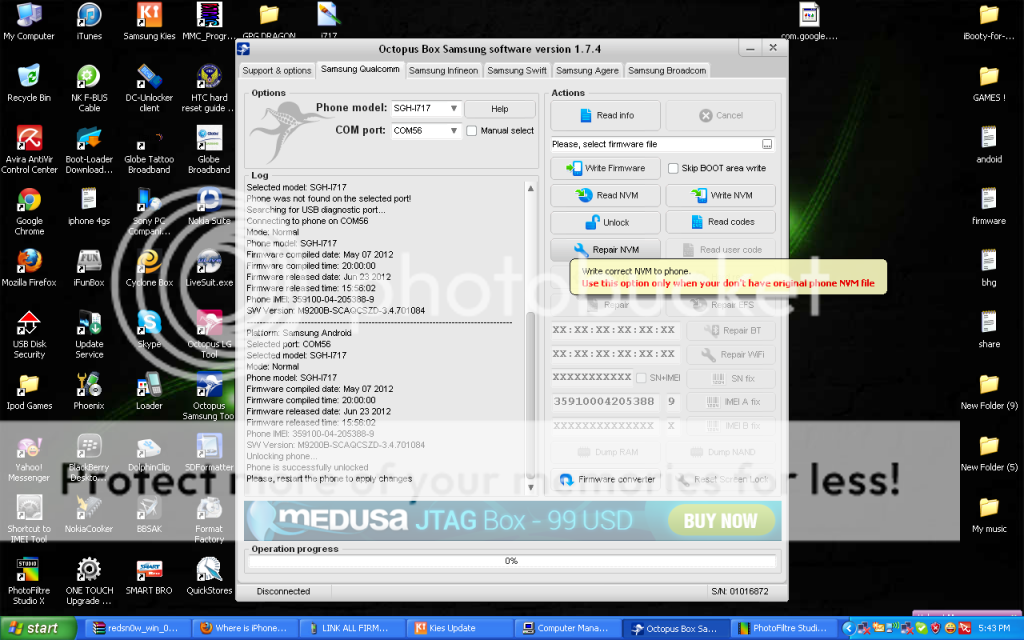Expand the Phone model dropdown
This screenshot has width=1024, height=640.
[453, 108]
